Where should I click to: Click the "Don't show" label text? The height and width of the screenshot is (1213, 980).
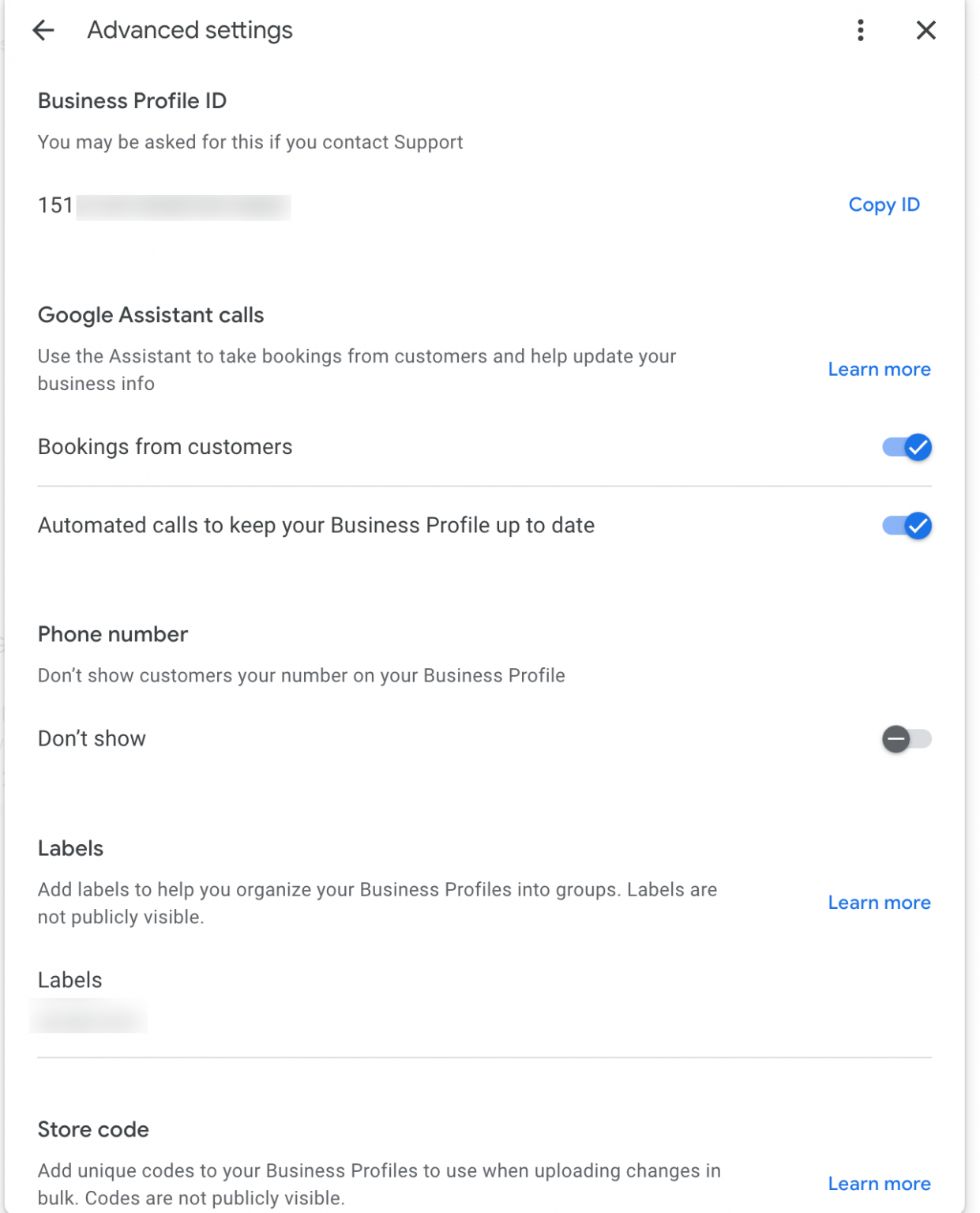[92, 739]
